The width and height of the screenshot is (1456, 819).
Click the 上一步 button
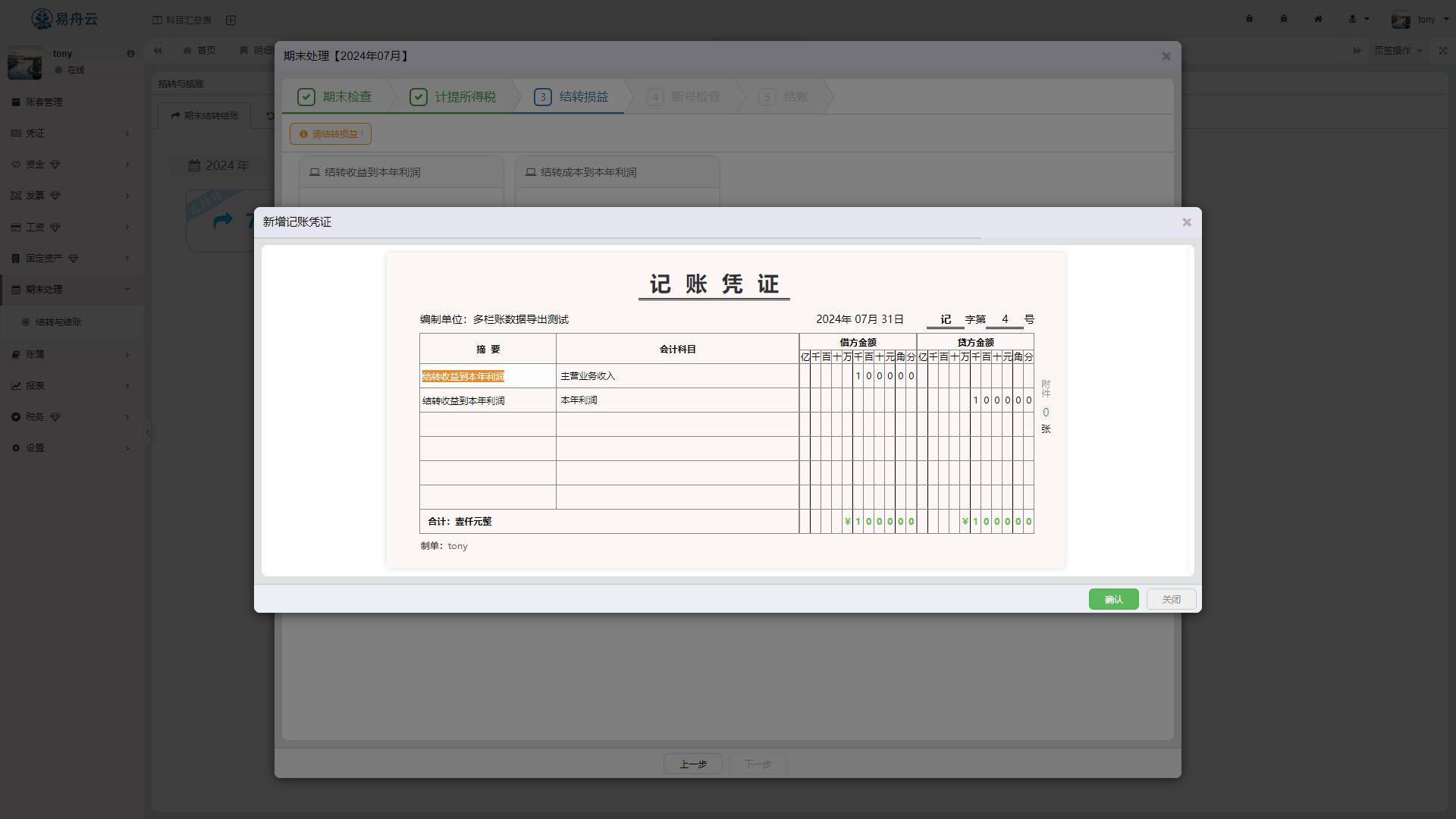click(692, 764)
